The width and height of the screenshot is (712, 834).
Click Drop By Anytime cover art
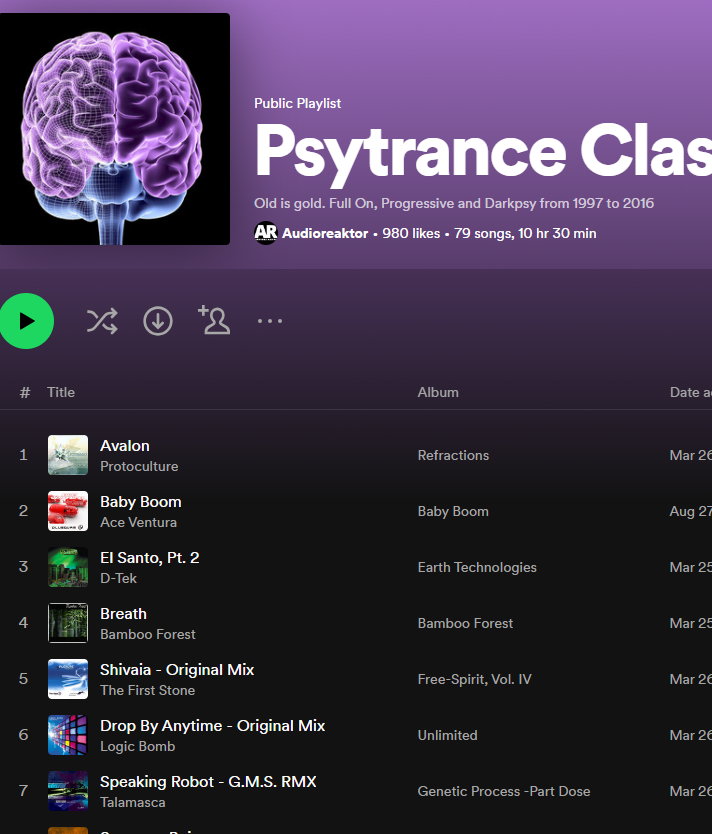click(x=68, y=735)
